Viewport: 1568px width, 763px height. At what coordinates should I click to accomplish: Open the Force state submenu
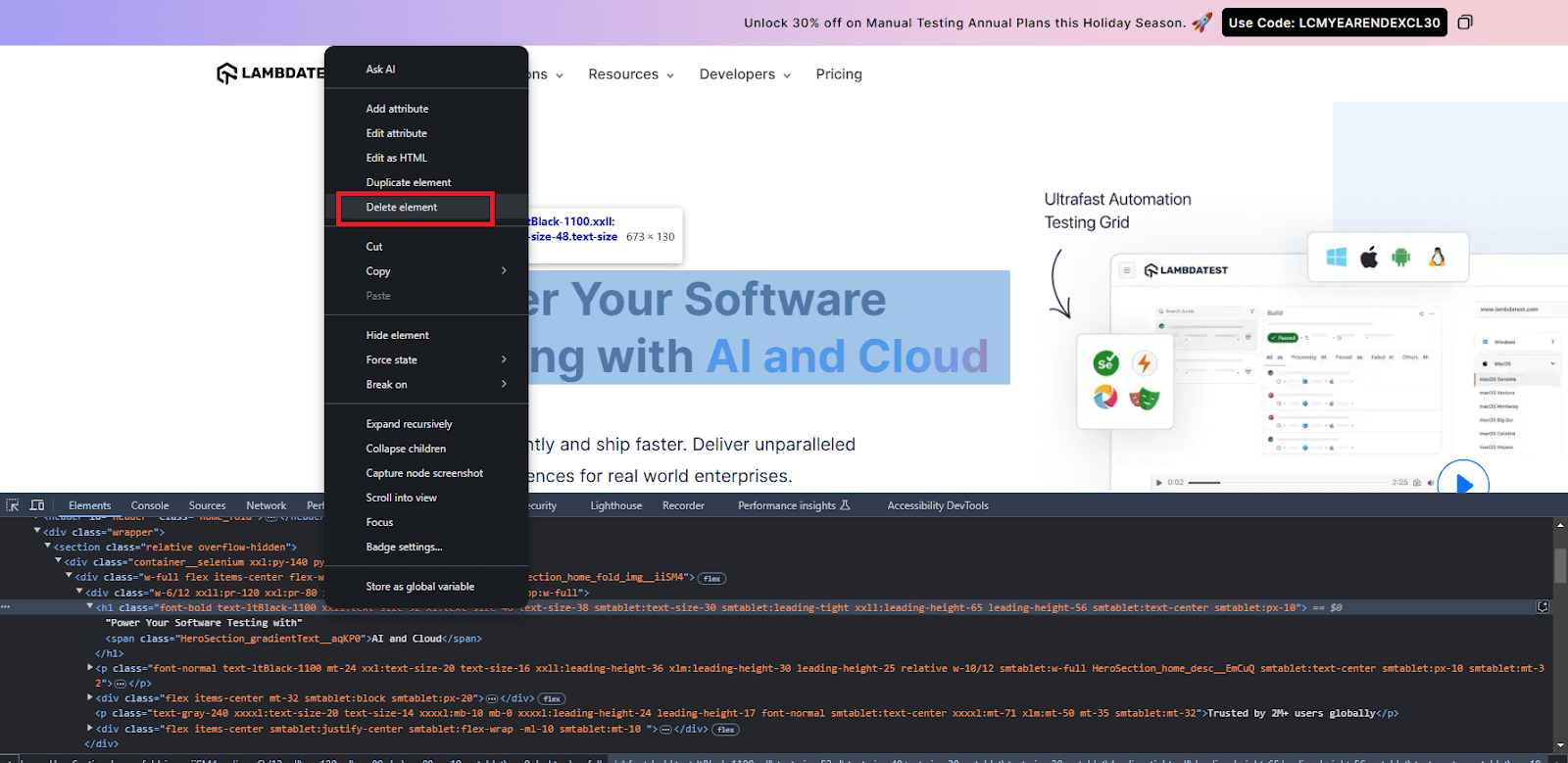(x=426, y=359)
